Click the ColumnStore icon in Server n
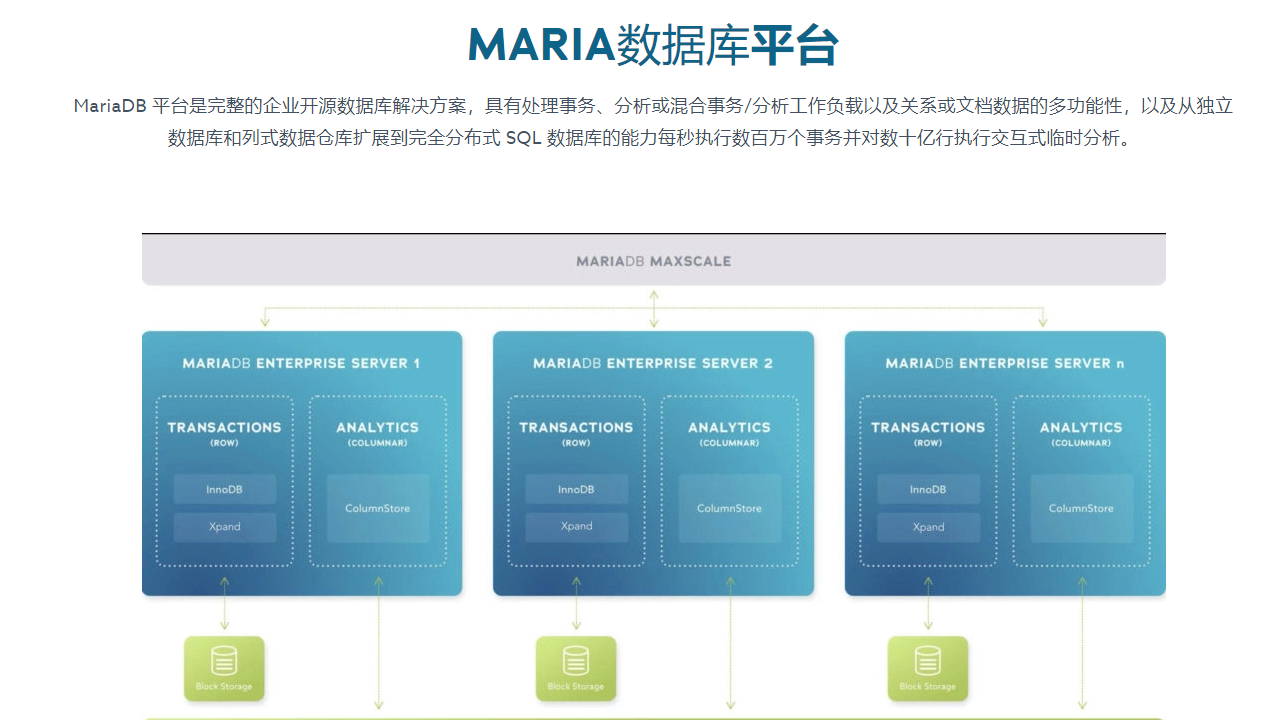This screenshot has width=1280, height=720. tap(1081, 508)
